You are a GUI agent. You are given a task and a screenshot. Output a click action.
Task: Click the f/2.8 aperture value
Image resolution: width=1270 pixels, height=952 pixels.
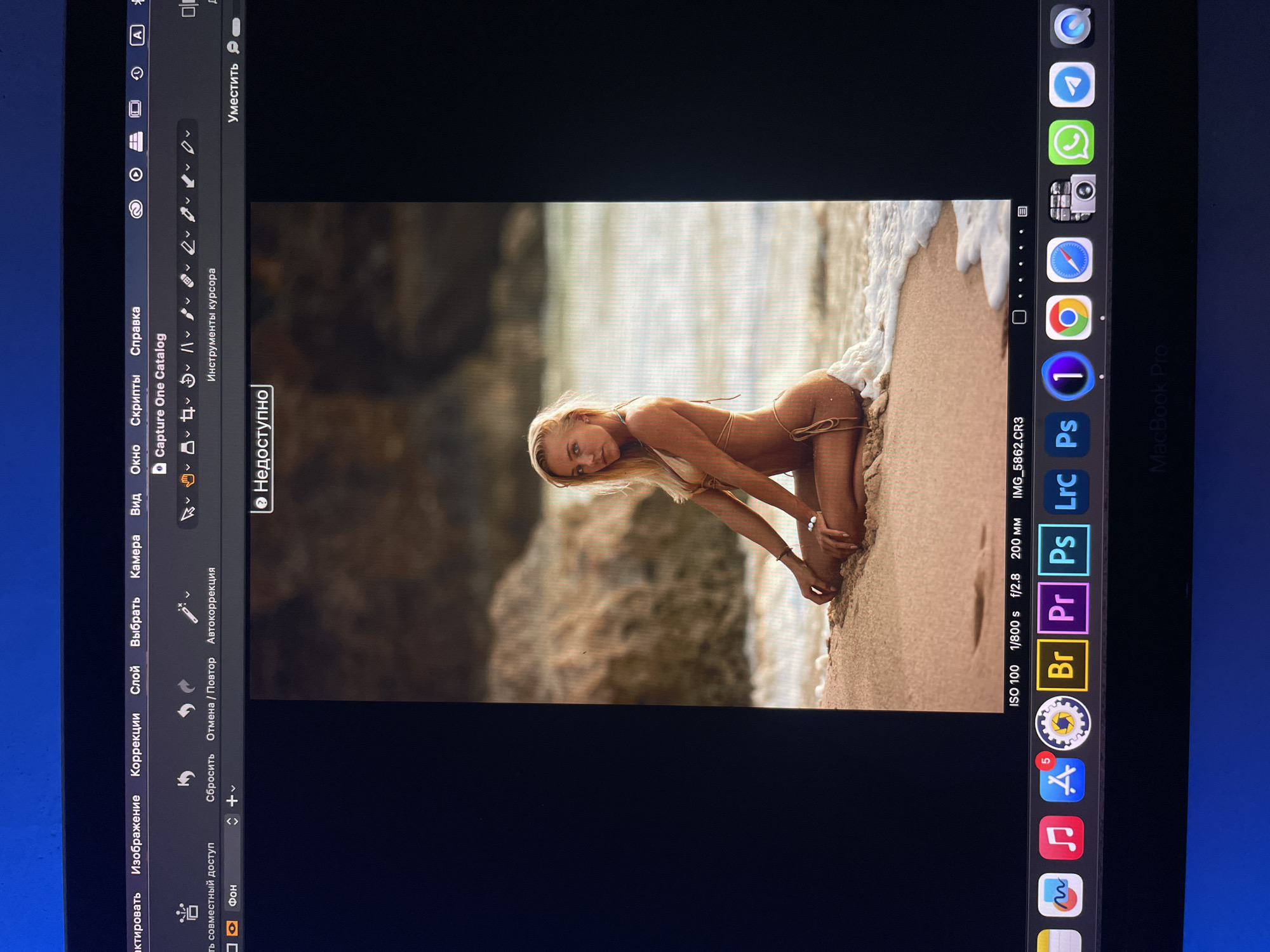(1016, 585)
